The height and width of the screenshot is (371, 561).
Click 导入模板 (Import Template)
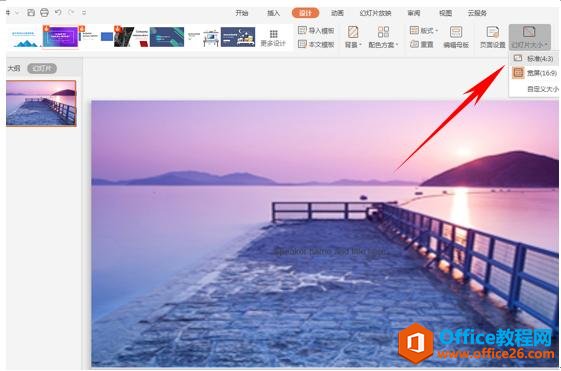pos(316,30)
